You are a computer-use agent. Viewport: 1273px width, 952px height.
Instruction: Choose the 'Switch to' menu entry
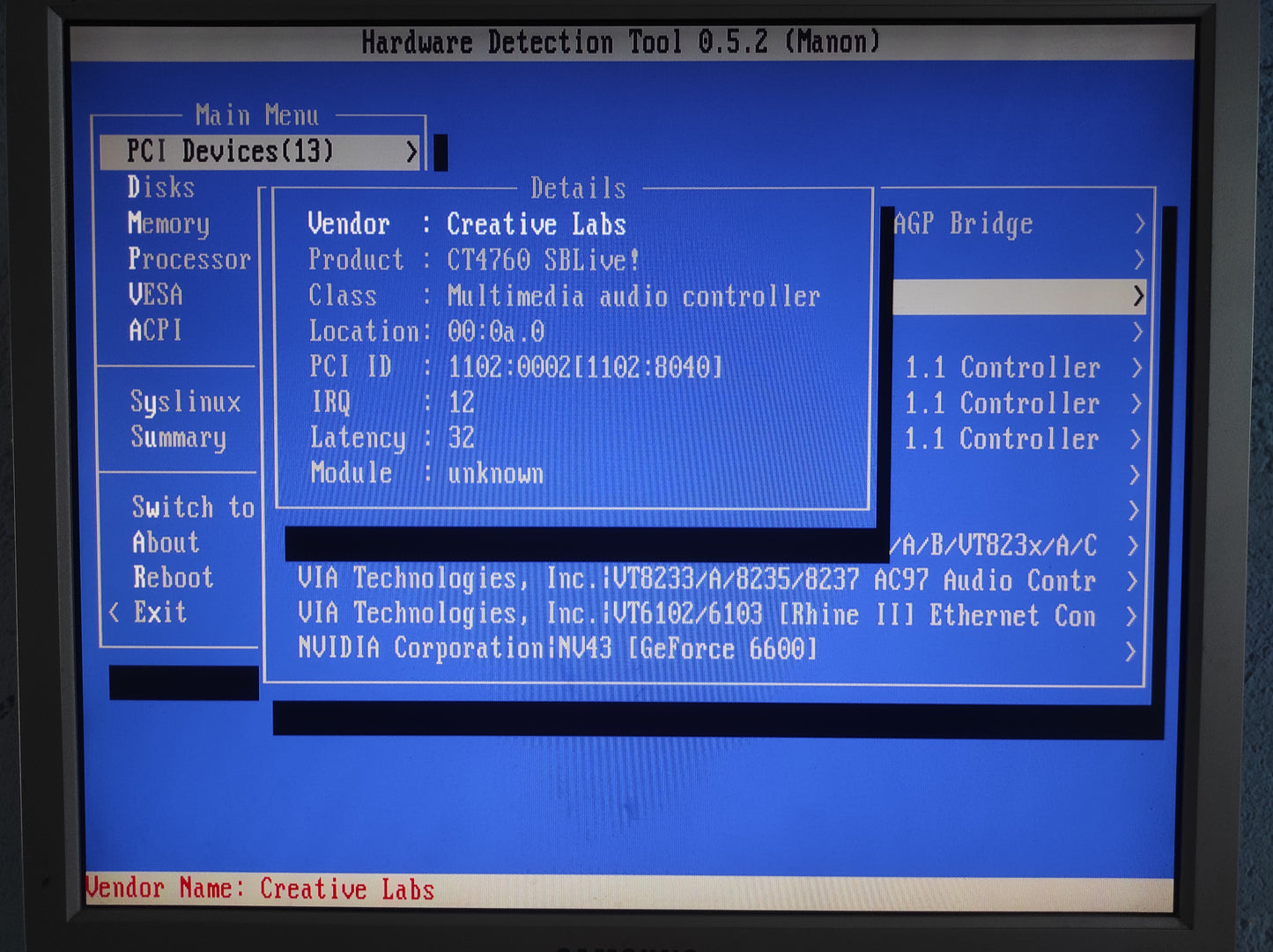(193, 507)
